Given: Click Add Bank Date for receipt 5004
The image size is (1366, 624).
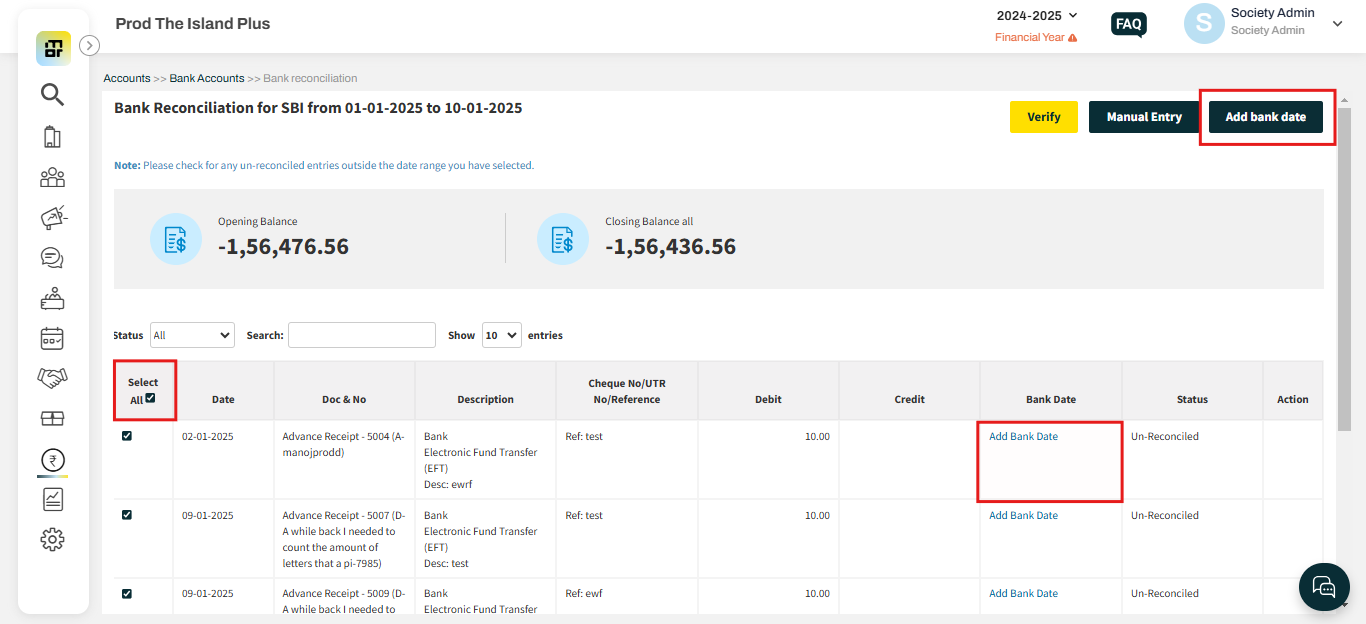Looking at the screenshot, I should point(1023,436).
